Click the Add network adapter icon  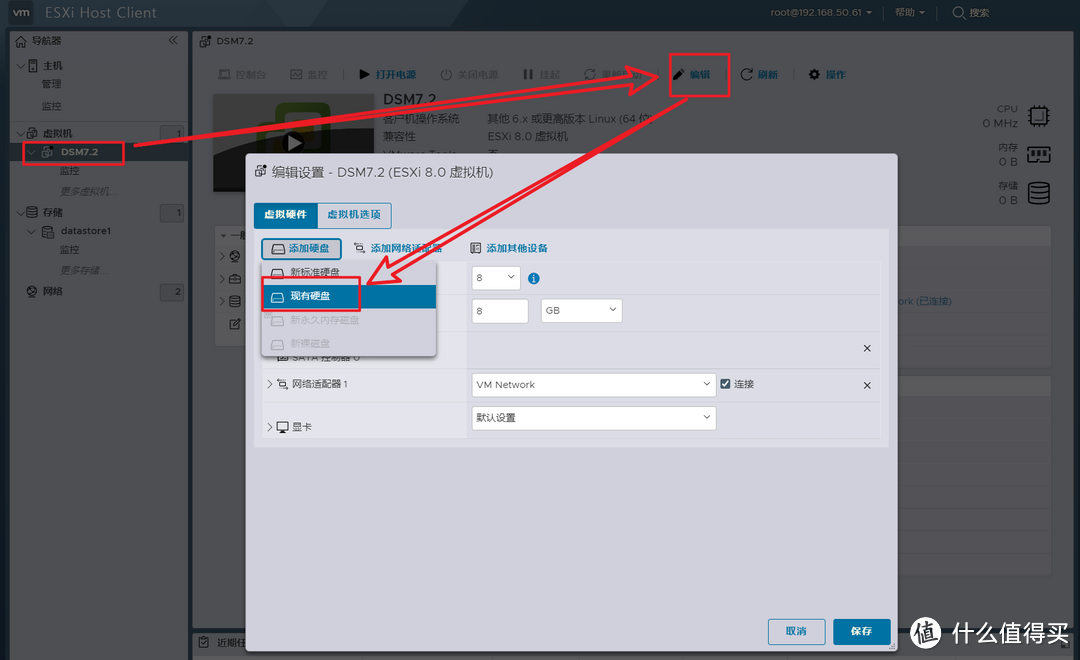360,248
